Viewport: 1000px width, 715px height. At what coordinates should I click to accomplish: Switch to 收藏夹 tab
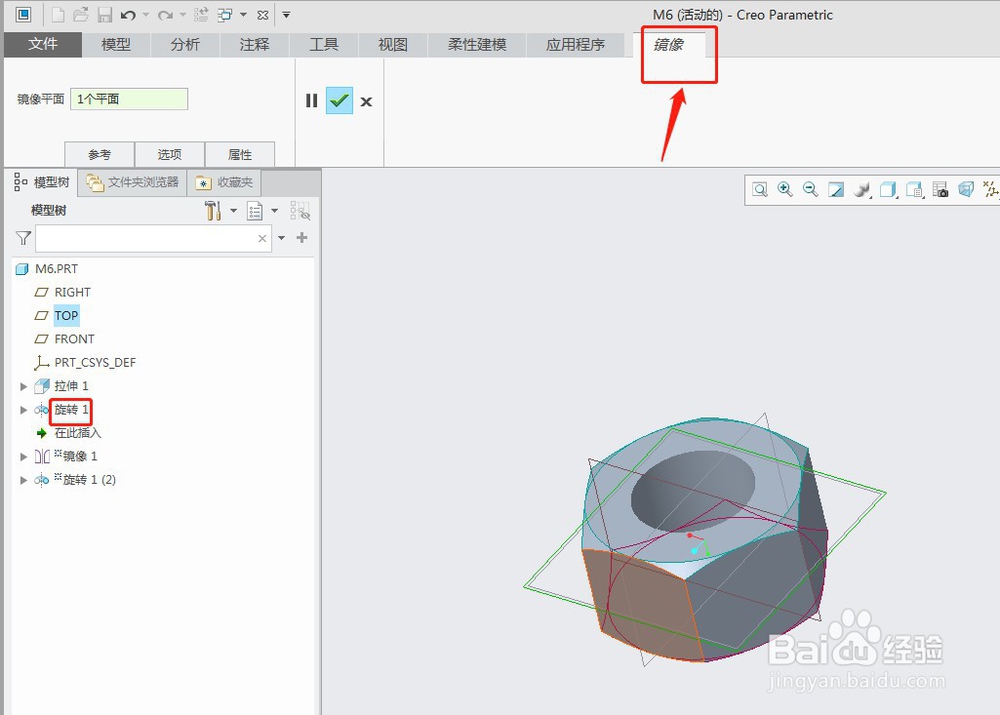click(x=224, y=182)
